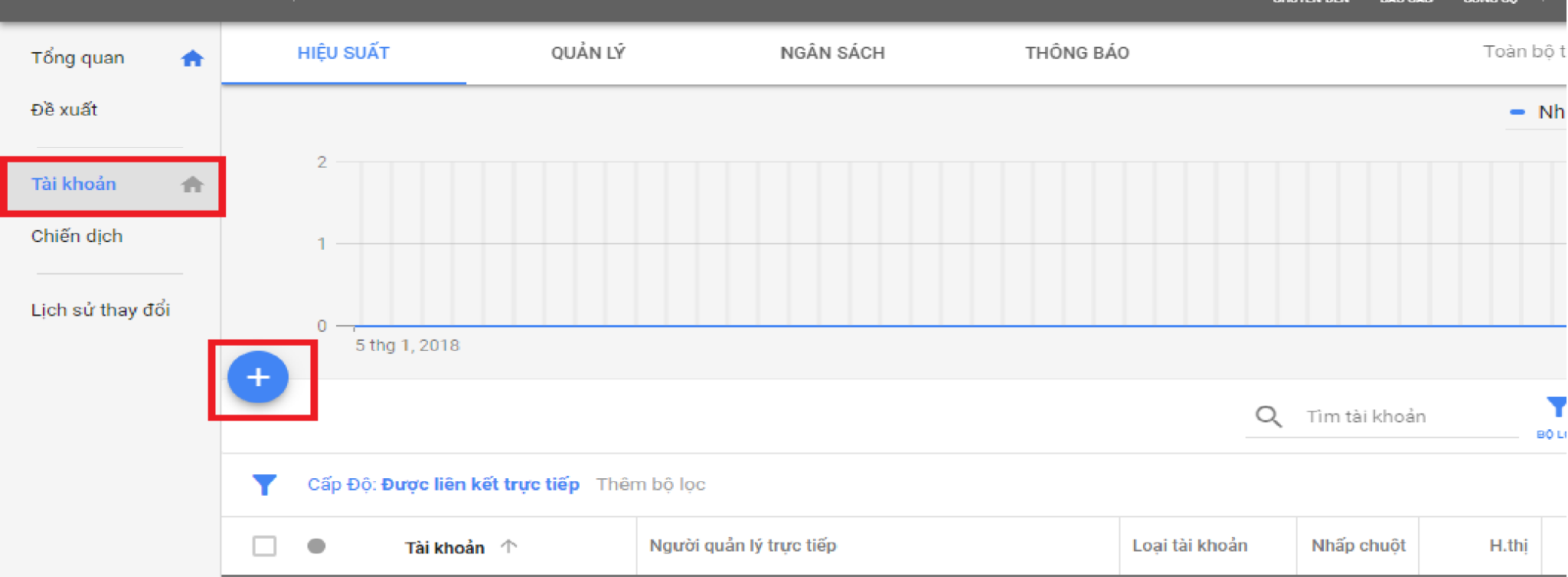Open the THÔNG BÁO tab
The image size is (1568, 577).
[x=1076, y=53]
